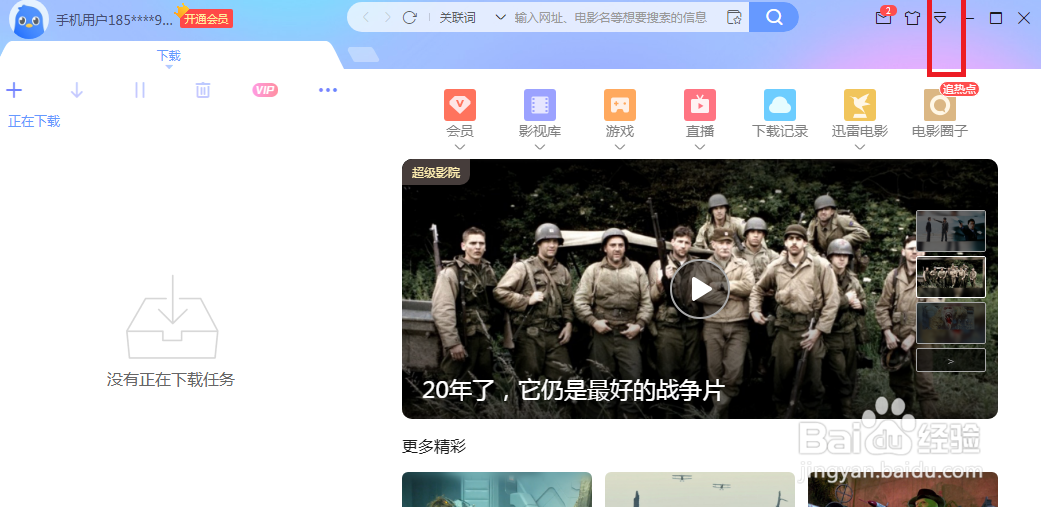The image size is (1041, 507).
Task: Click the empty download box illustration
Action: (x=172, y=317)
